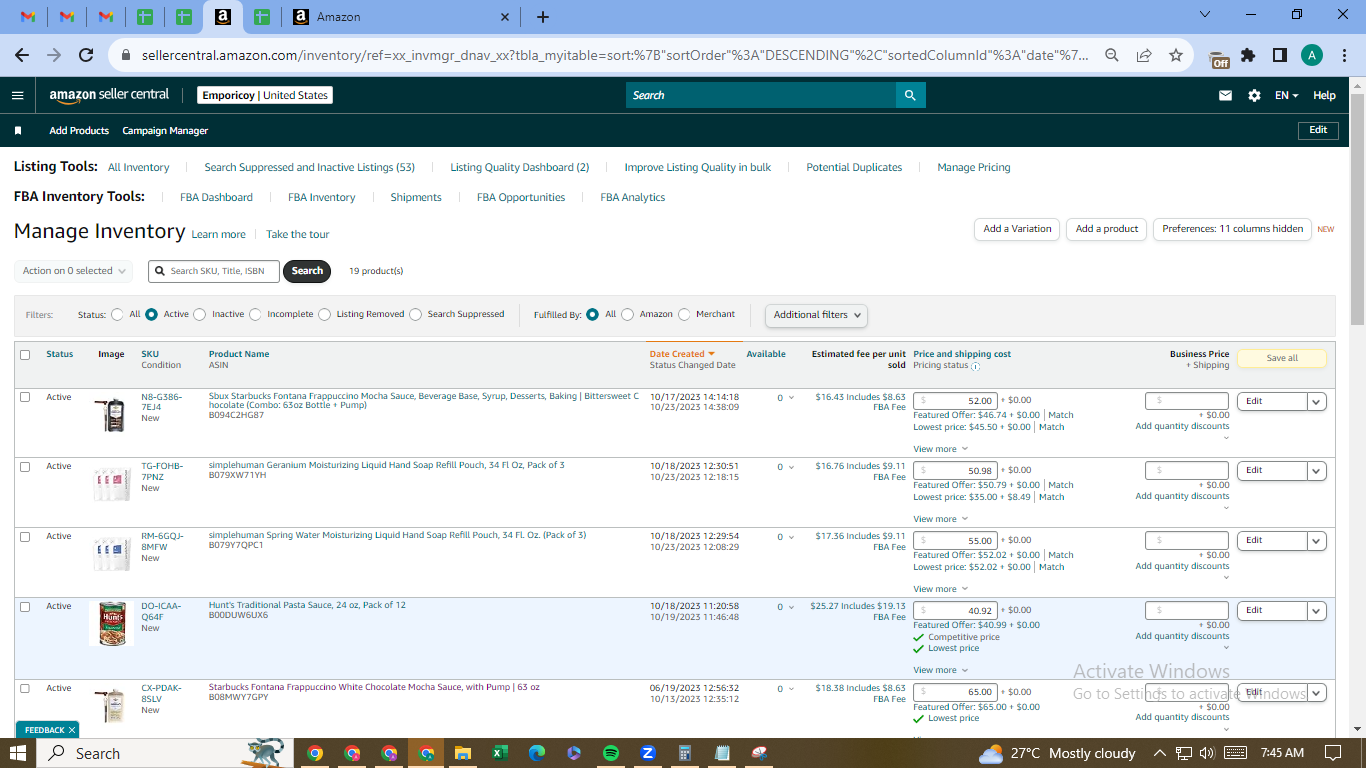Viewport: 1366px width, 768px height.
Task: Select the Listing Removed radio button
Action: click(x=324, y=314)
